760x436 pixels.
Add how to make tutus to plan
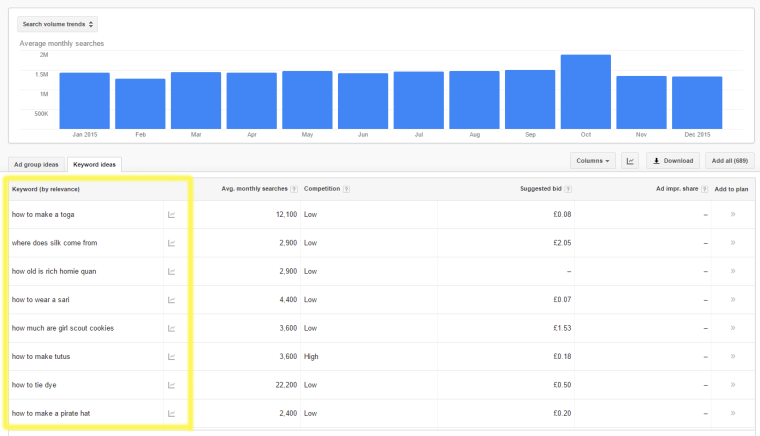tap(733, 357)
